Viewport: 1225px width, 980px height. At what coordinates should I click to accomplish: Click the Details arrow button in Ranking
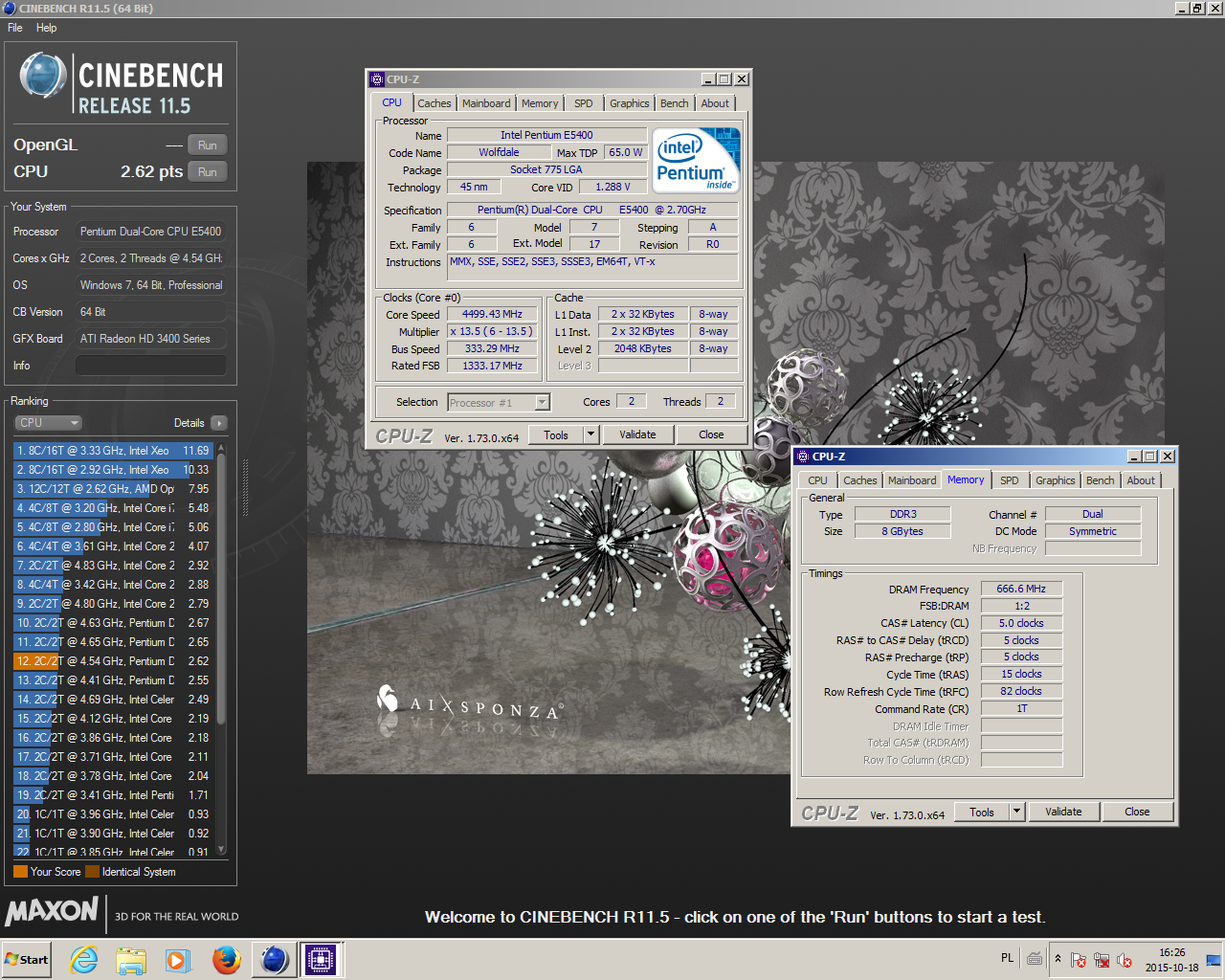pyautogui.click(x=219, y=423)
